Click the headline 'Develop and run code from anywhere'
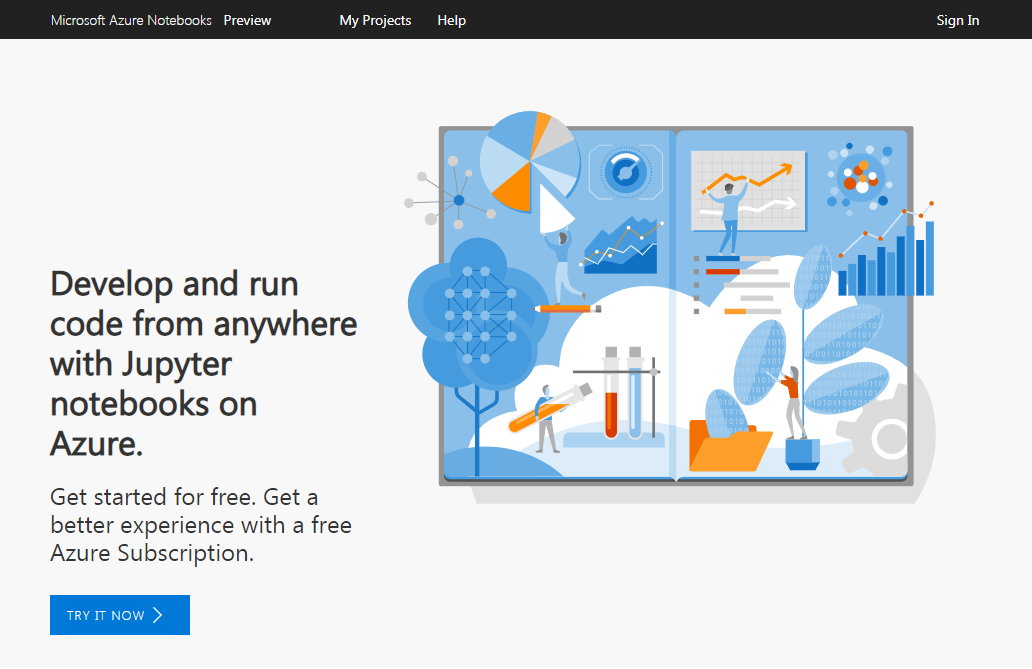1032x669 pixels. (203, 304)
